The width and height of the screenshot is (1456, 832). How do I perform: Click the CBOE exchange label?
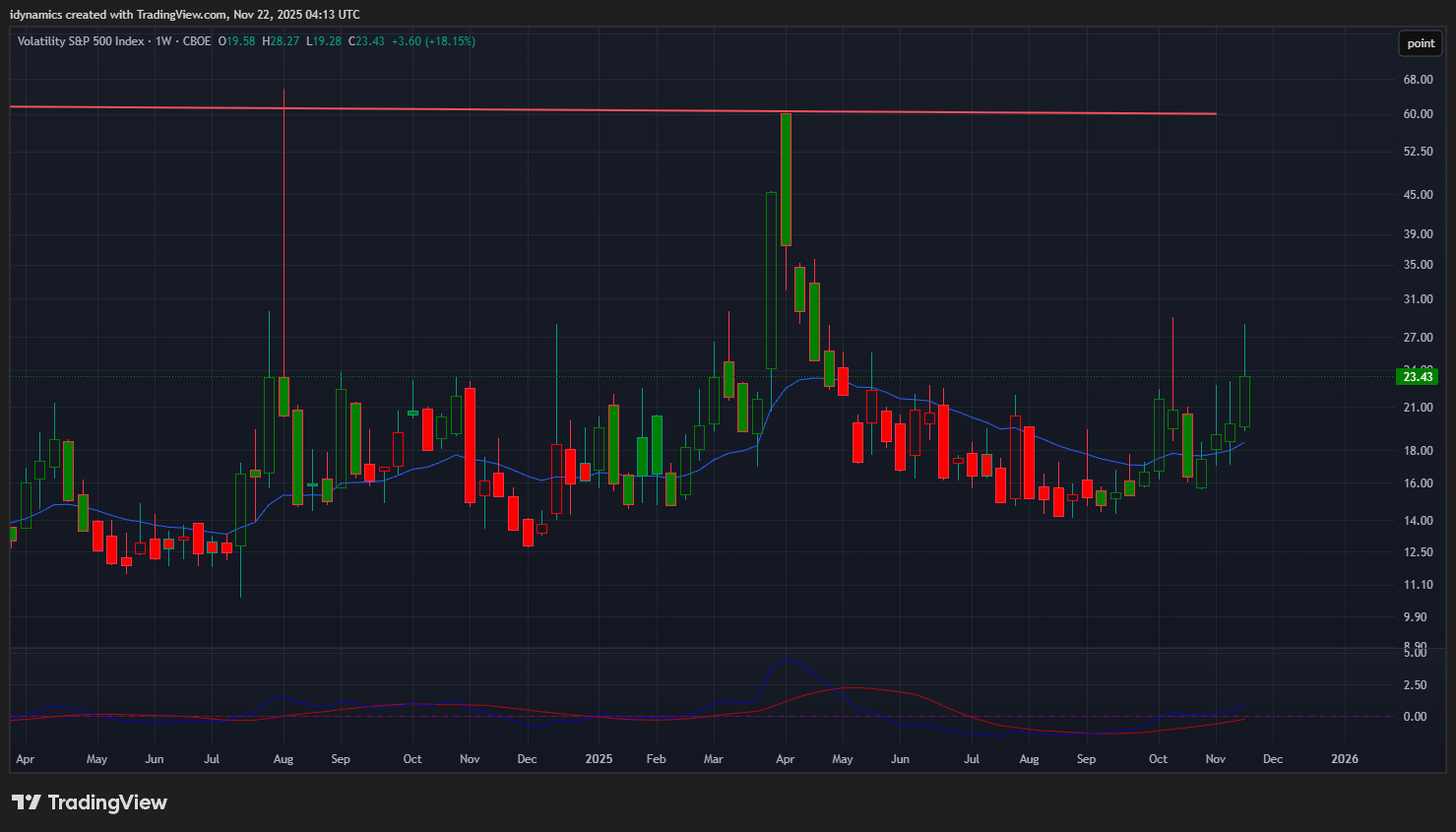click(x=197, y=41)
